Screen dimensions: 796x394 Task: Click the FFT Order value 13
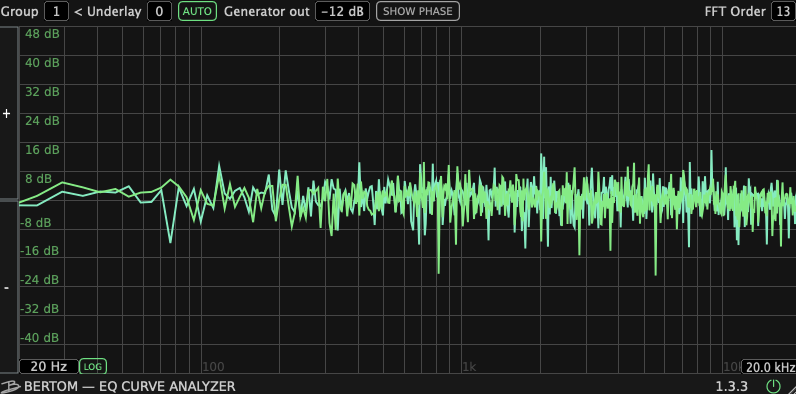[783, 11]
